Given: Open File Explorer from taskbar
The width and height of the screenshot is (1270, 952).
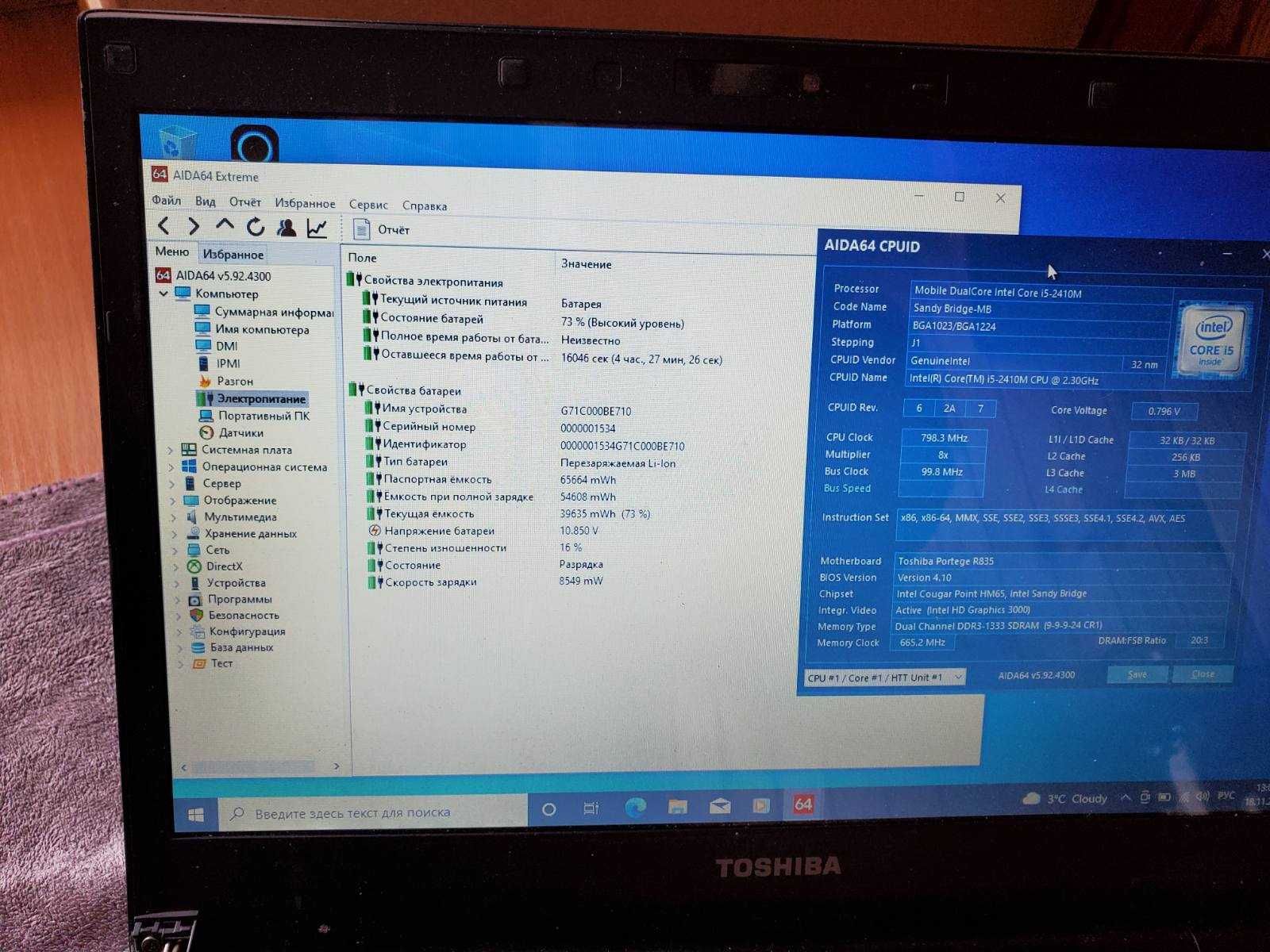Looking at the screenshot, I should point(677,807).
